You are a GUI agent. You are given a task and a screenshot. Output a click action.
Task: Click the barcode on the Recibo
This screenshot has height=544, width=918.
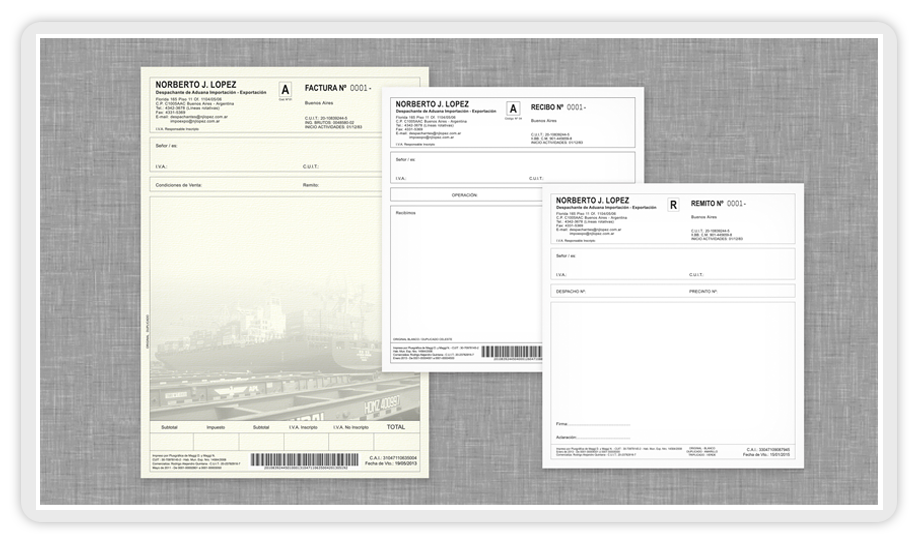[511, 351]
